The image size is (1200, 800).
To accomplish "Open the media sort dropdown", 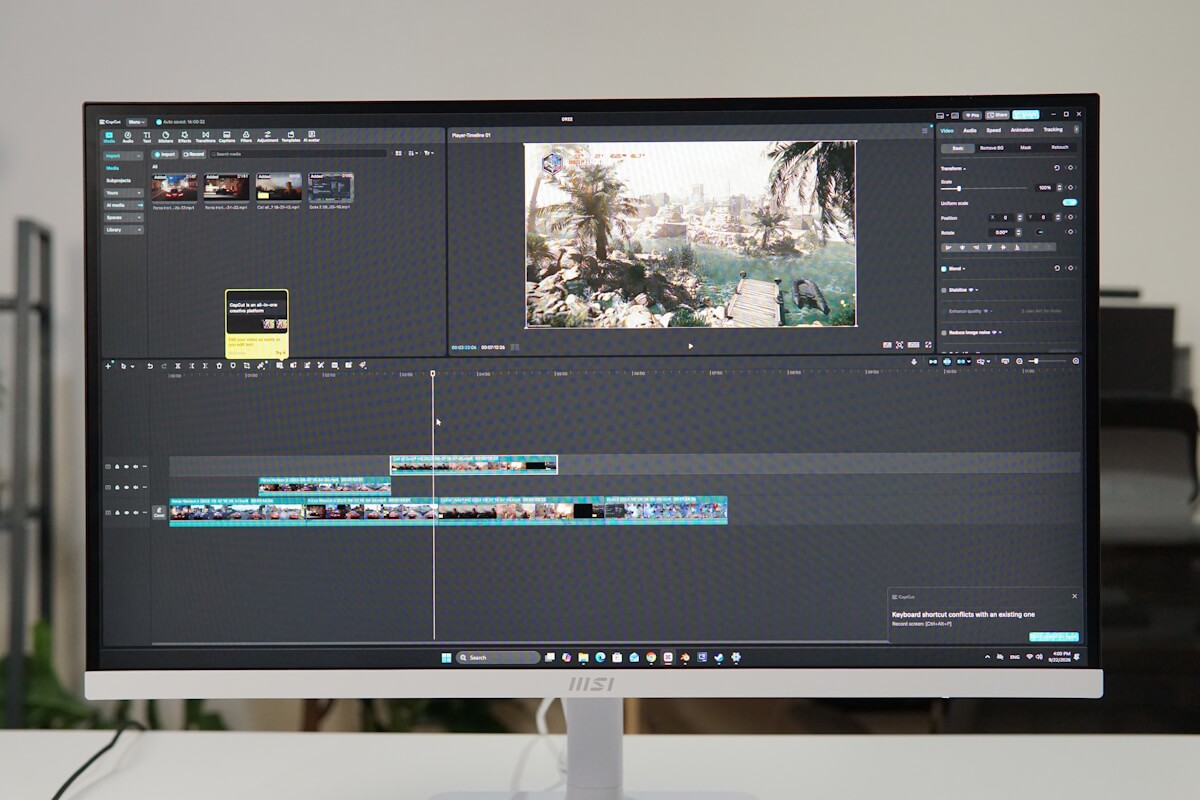I will pyautogui.click(x=414, y=153).
